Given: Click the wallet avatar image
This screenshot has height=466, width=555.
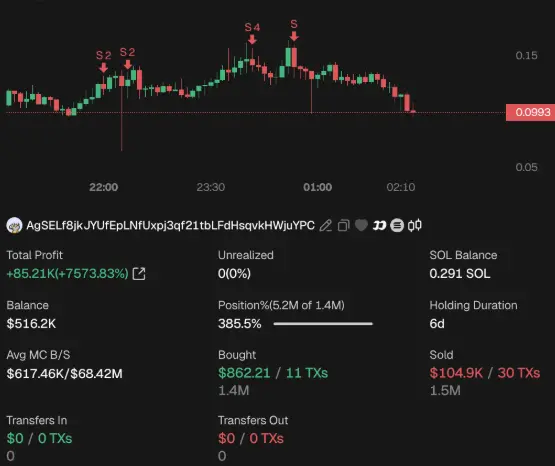Looking at the screenshot, I should click(x=14, y=225).
